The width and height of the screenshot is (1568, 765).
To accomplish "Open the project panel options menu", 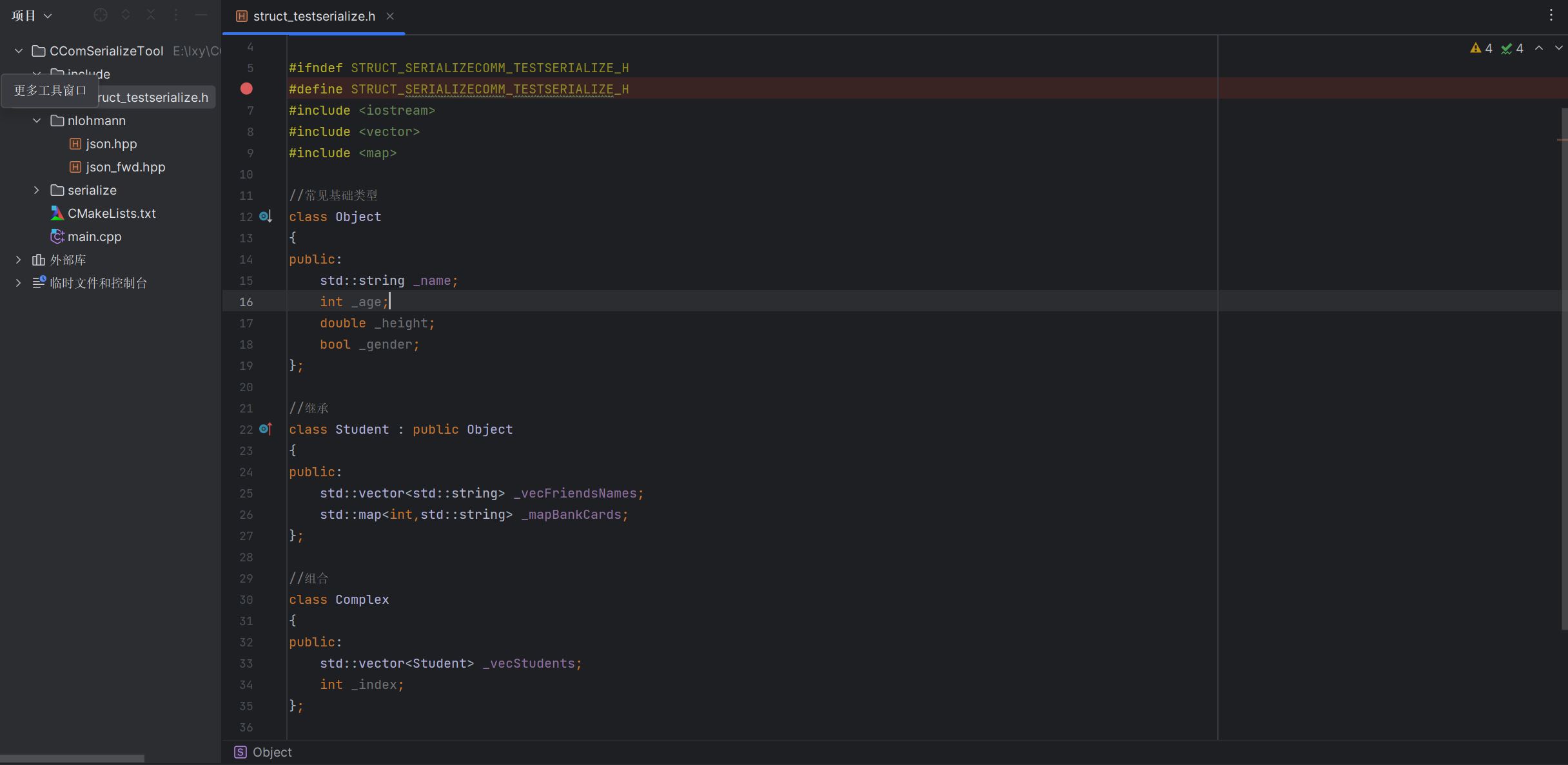I will (x=176, y=15).
